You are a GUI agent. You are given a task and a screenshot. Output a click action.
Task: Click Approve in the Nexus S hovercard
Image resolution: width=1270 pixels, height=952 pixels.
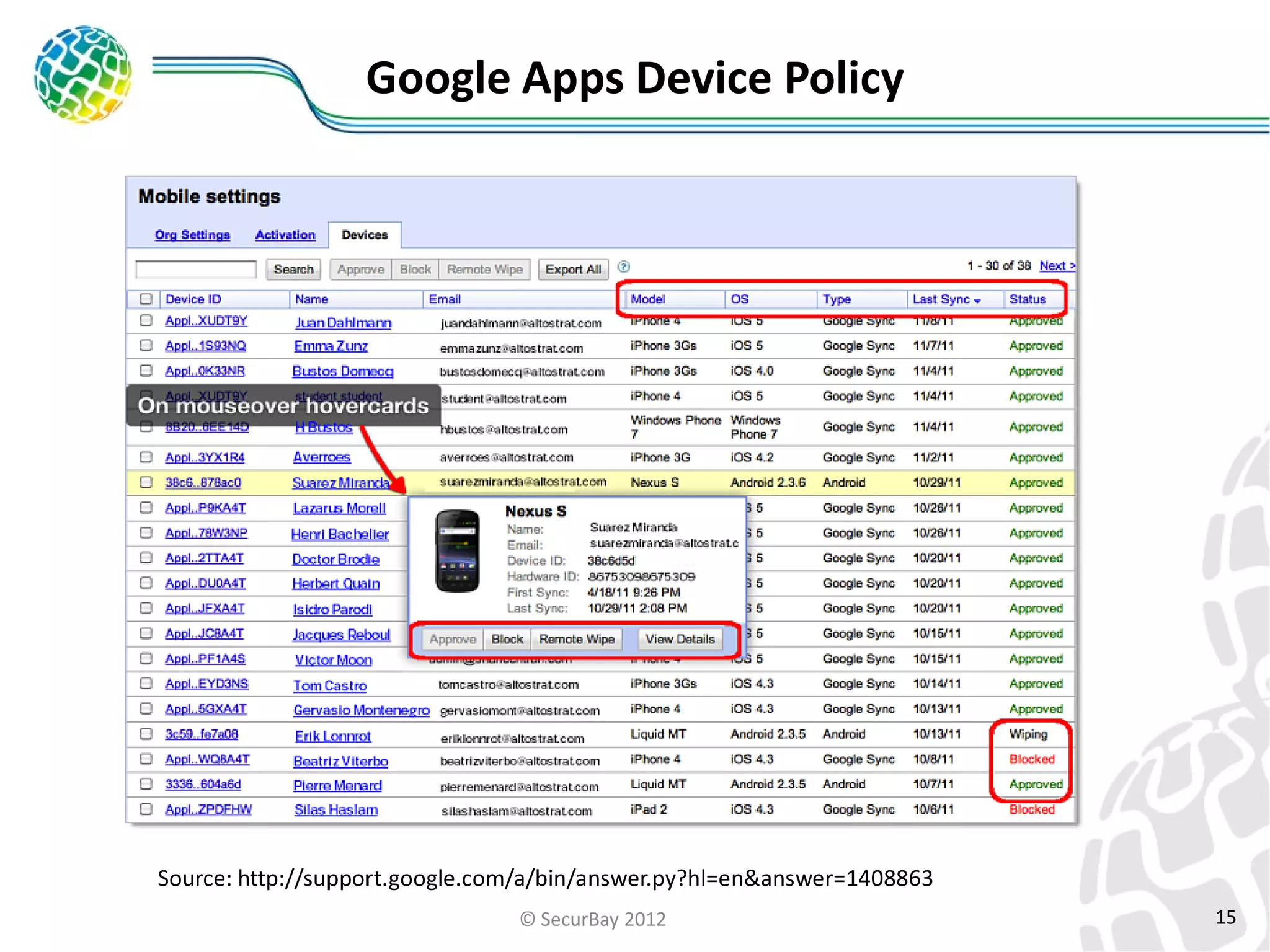coord(453,639)
